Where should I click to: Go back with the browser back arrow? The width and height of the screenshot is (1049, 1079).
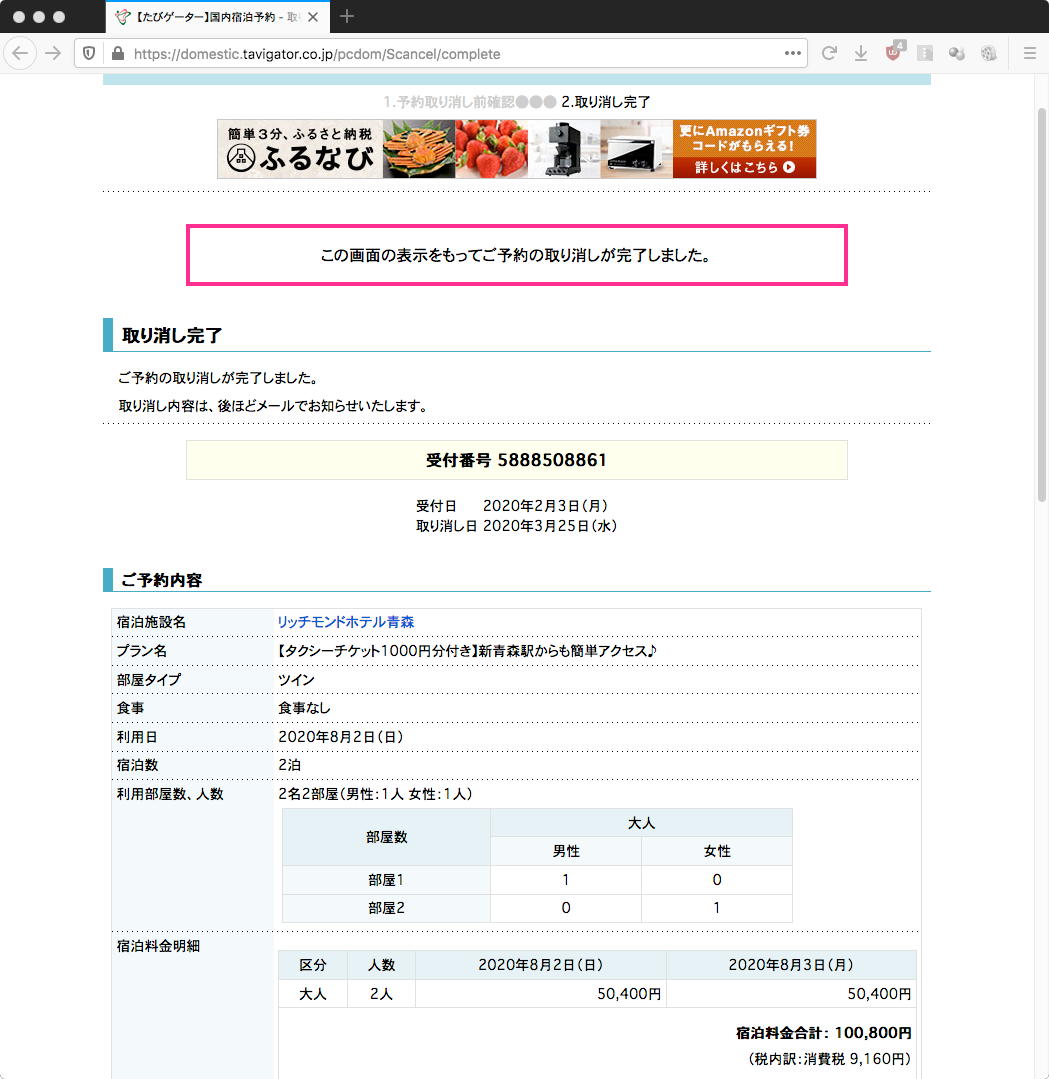click(20, 53)
